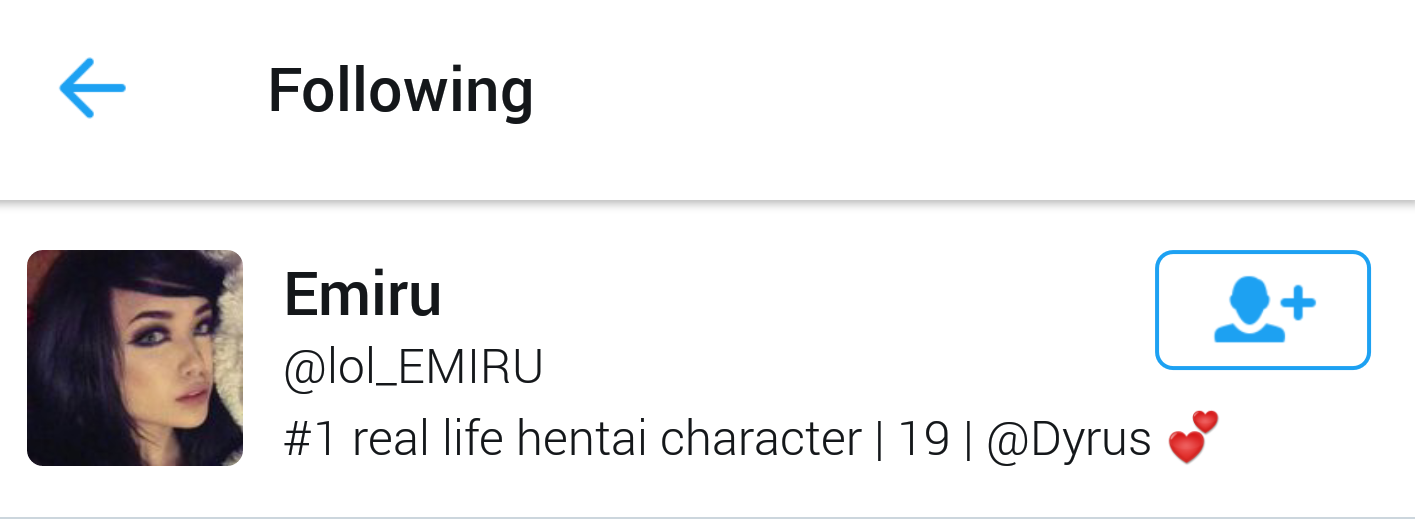Screen dimensions: 1415x528
Task: Open the @lol_EMIRU handle
Action: point(413,368)
